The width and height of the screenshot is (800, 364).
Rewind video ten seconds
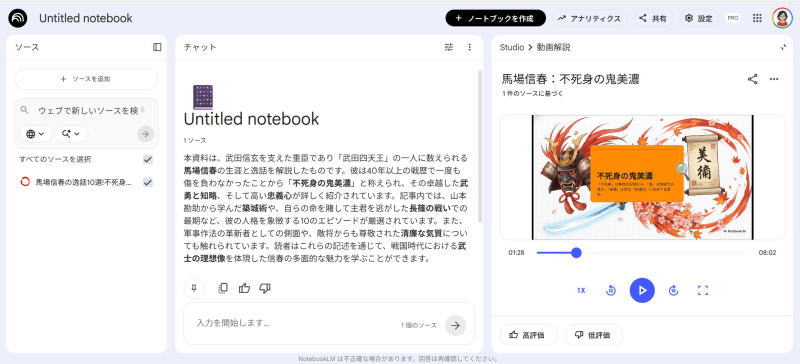(611, 290)
